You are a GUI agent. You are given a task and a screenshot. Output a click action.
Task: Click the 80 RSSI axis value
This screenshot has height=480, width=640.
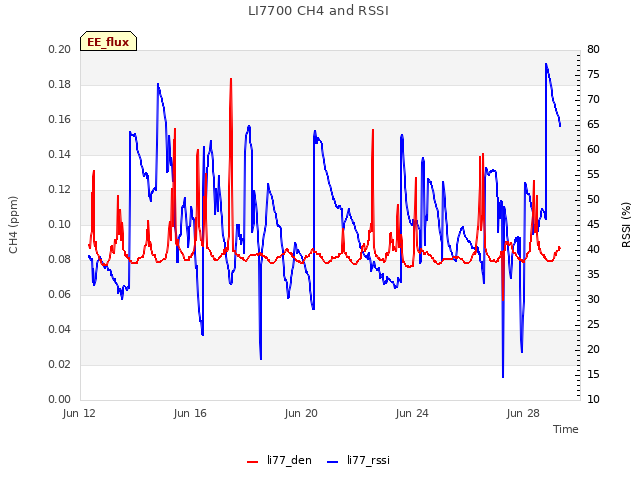point(593,49)
